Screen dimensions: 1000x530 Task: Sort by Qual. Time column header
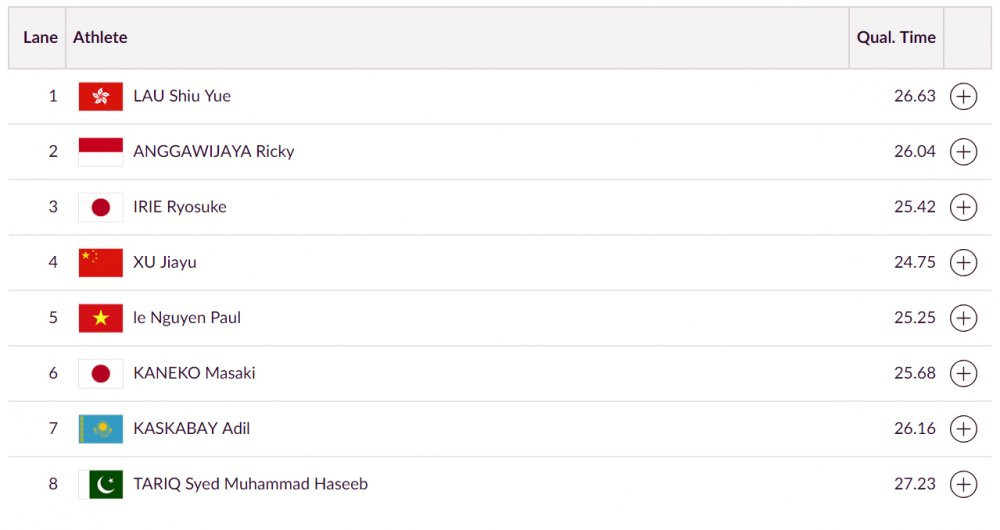click(896, 38)
